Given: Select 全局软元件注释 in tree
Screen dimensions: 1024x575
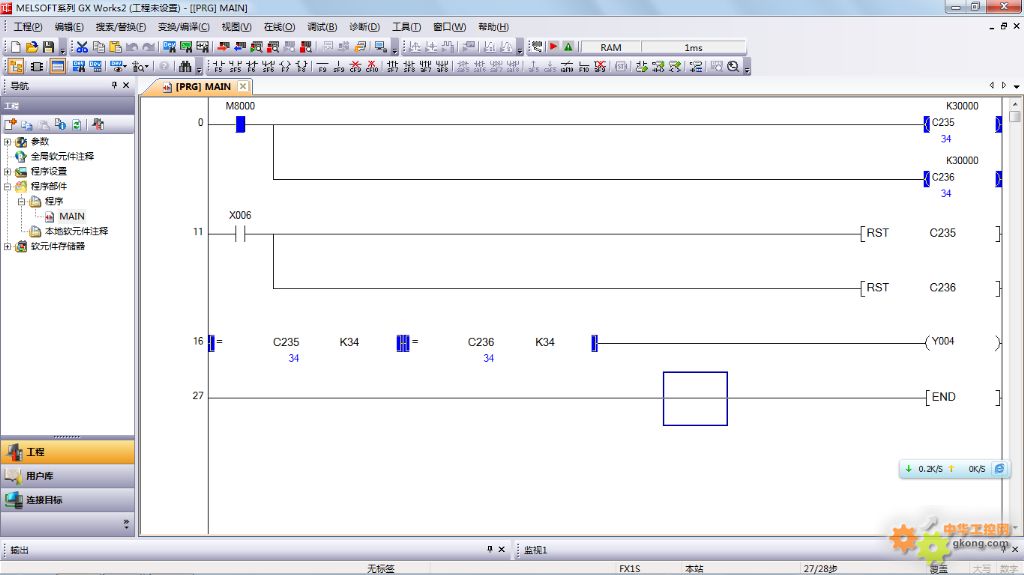Looking at the screenshot, I should [63, 157].
